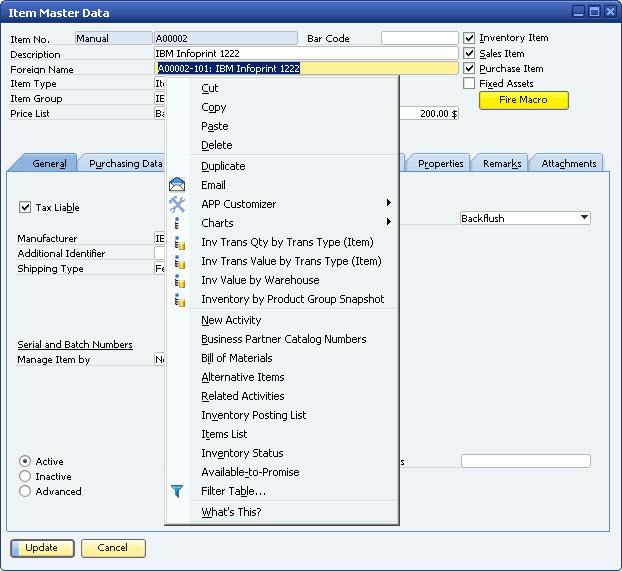Click icon beside Inv Trans Qty by Trans Type
The width and height of the screenshot is (622, 571).
coord(180,242)
